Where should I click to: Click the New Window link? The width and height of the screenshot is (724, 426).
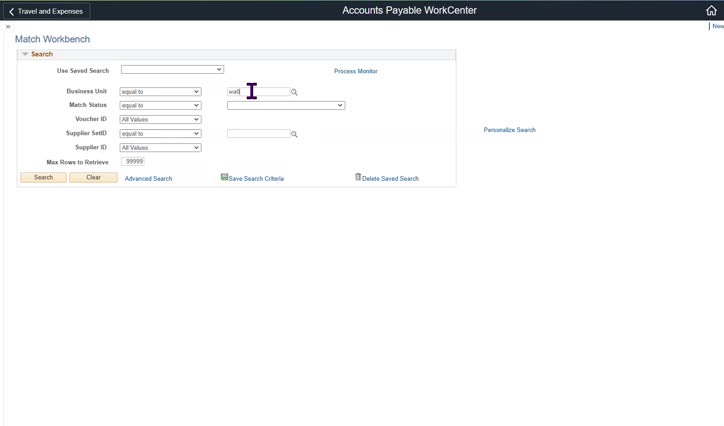pos(718,26)
